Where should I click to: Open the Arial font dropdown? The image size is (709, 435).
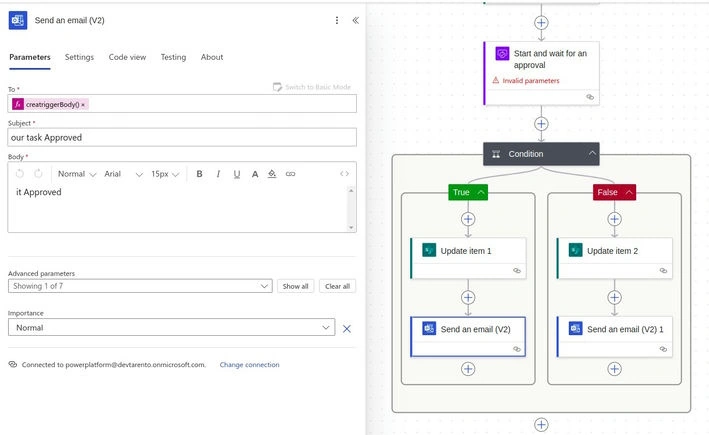tap(123, 174)
